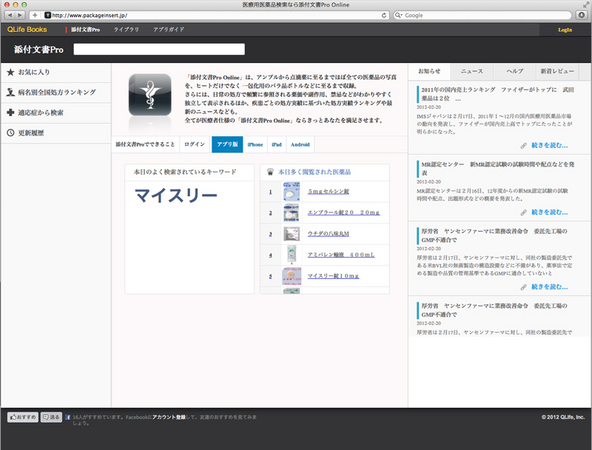The height and width of the screenshot is (450, 592).
Task: Open マイスリー錠10mg link
Action: (333, 276)
